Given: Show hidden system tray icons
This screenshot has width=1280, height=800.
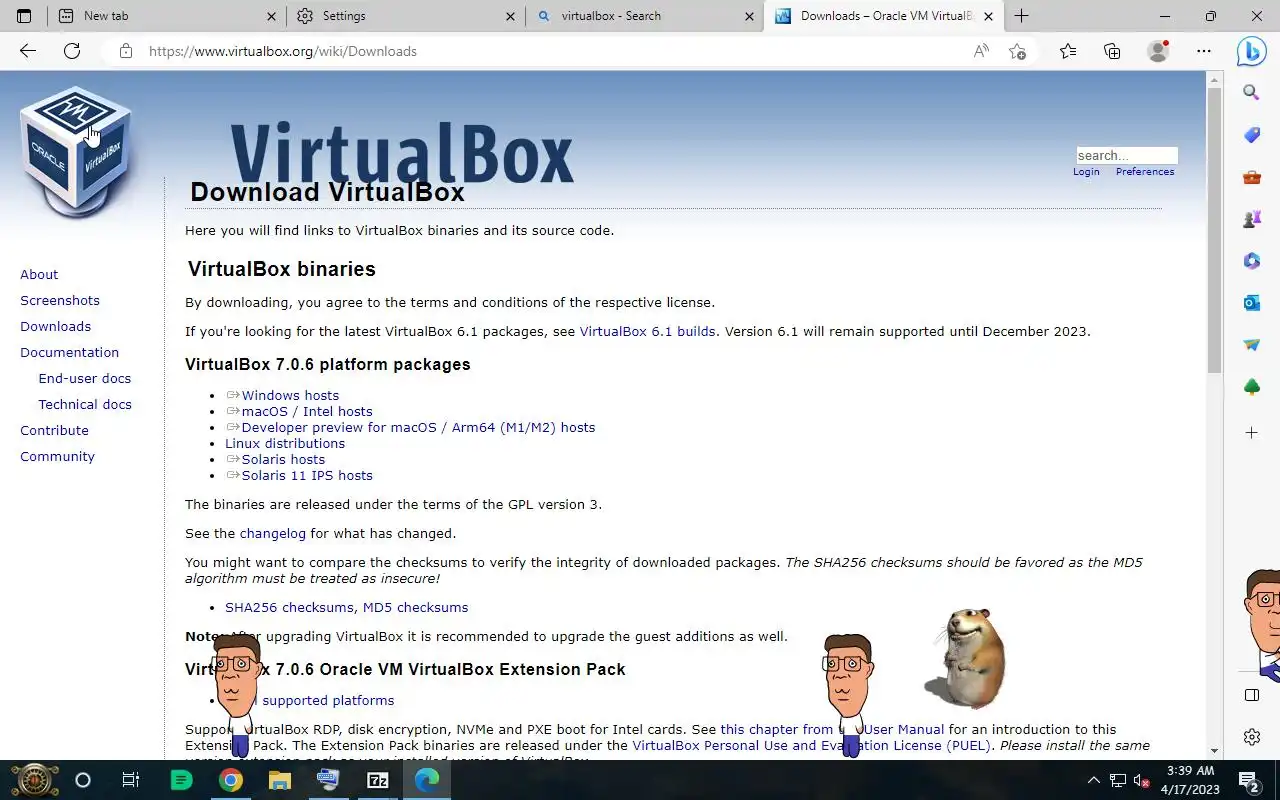Looking at the screenshot, I should [1093, 780].
